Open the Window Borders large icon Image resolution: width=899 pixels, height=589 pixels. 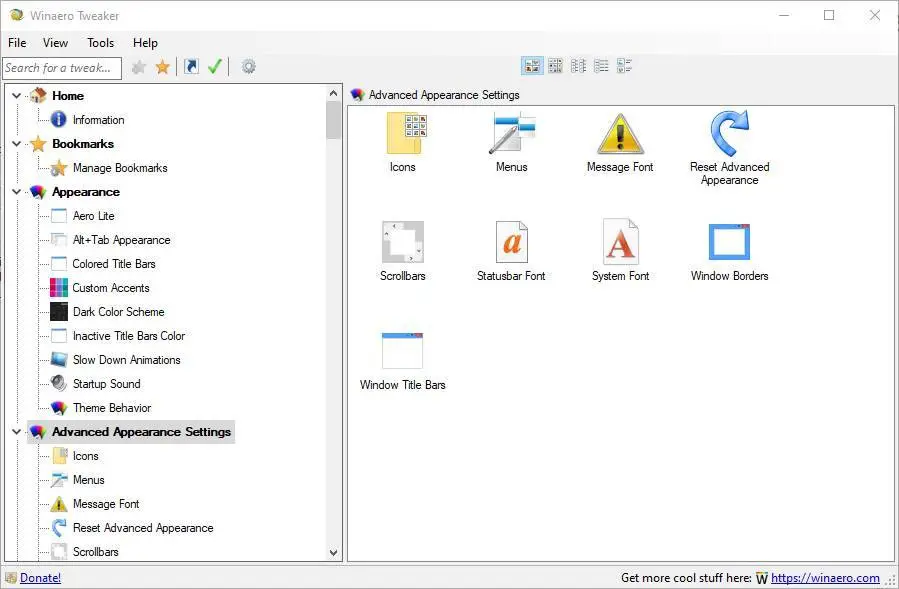729,251
